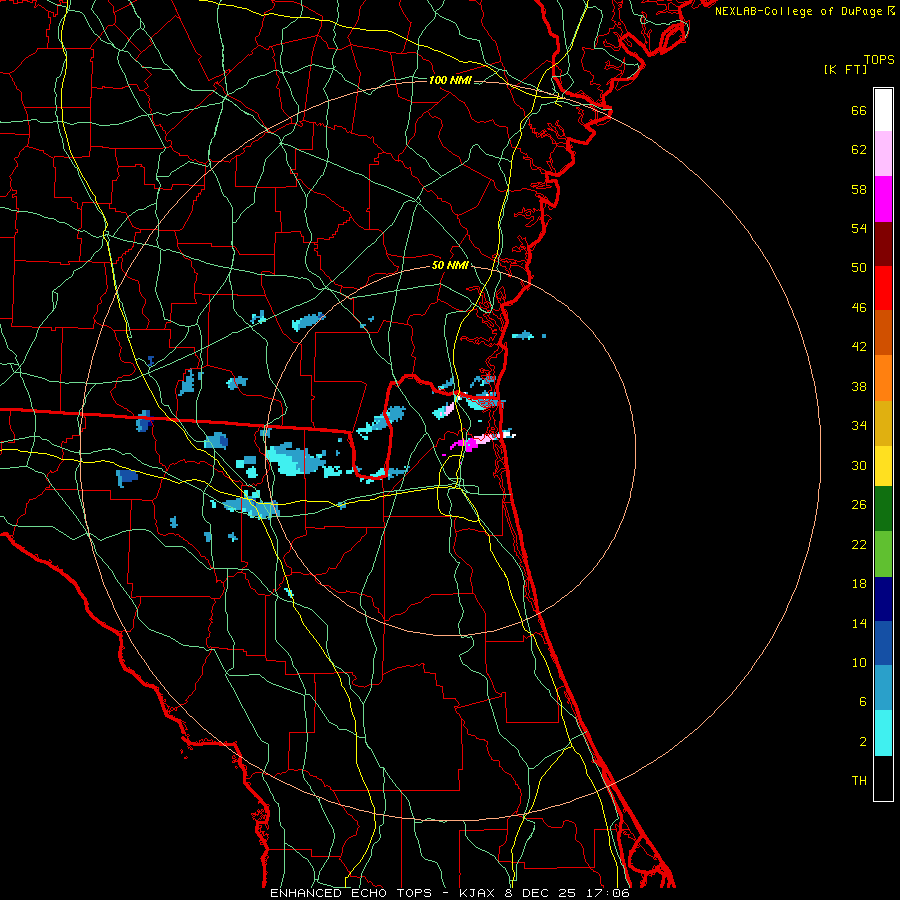Click the legend value 26
Screen dimensions: 900x900
[859, 505]
